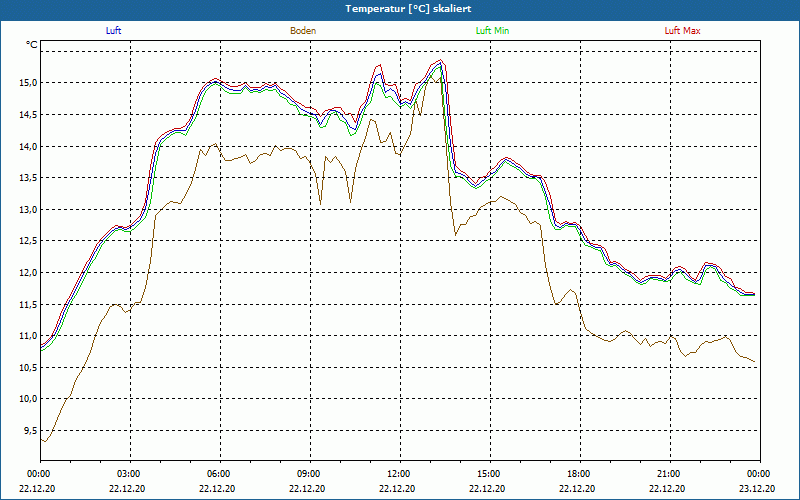Viewport: 800px width, 500px height.
Task: Click the '10,5' y-axis value
Action: pyautogui.click(x=29, y=367)
